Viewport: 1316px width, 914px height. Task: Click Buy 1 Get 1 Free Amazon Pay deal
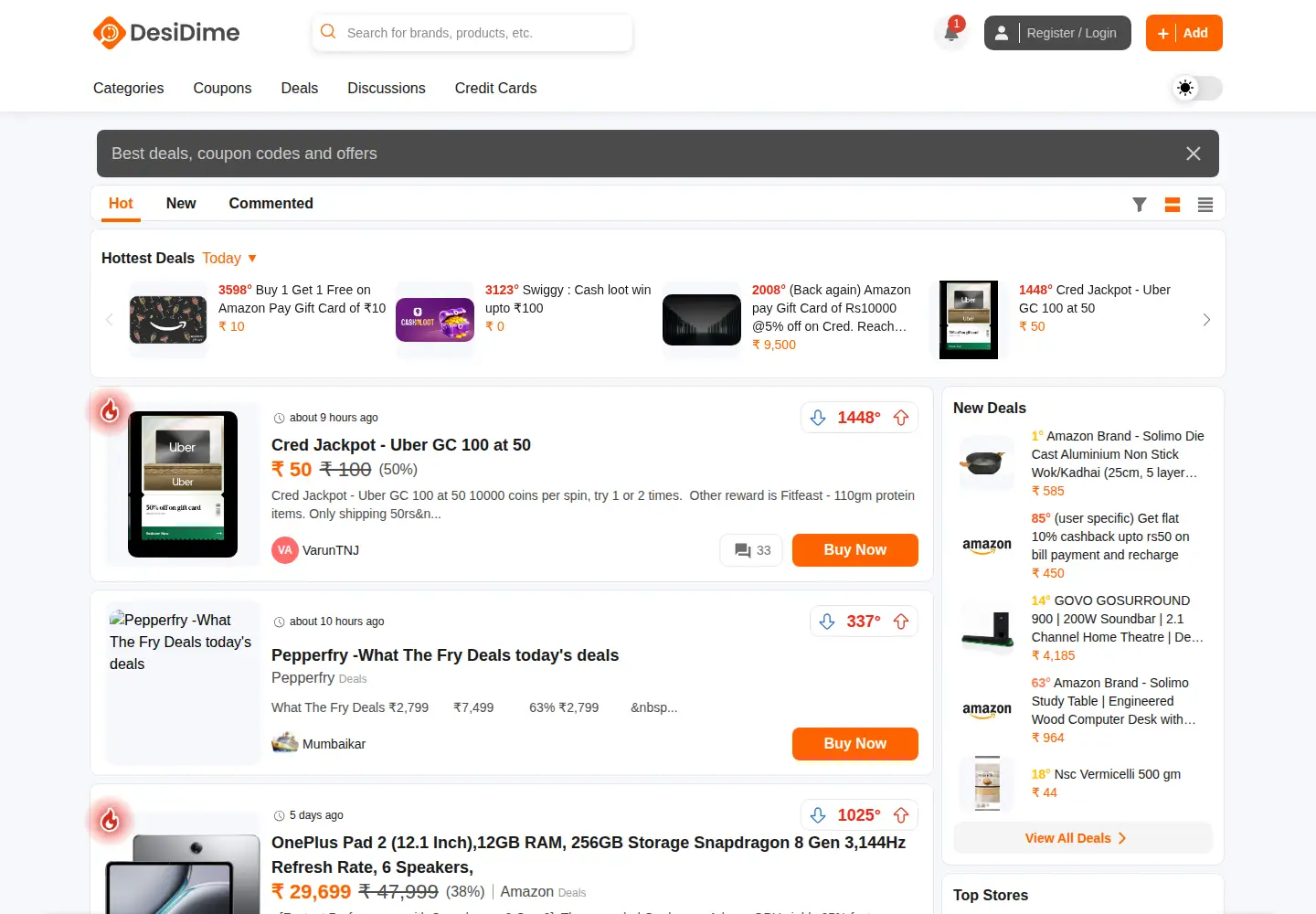(302, 299)
